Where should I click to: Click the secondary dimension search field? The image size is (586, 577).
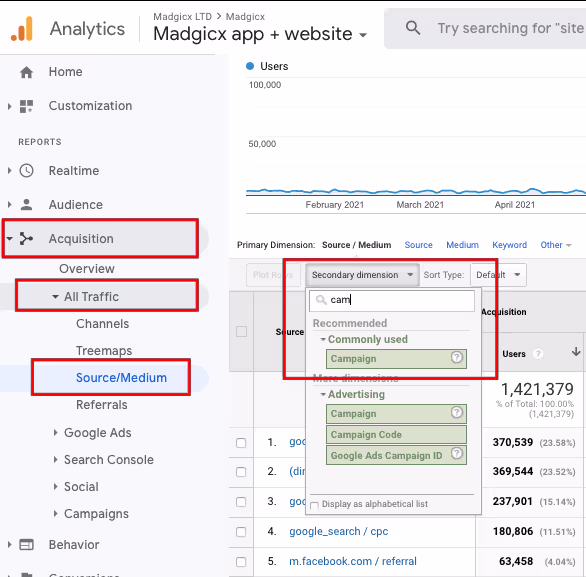(x=392, y=301)
